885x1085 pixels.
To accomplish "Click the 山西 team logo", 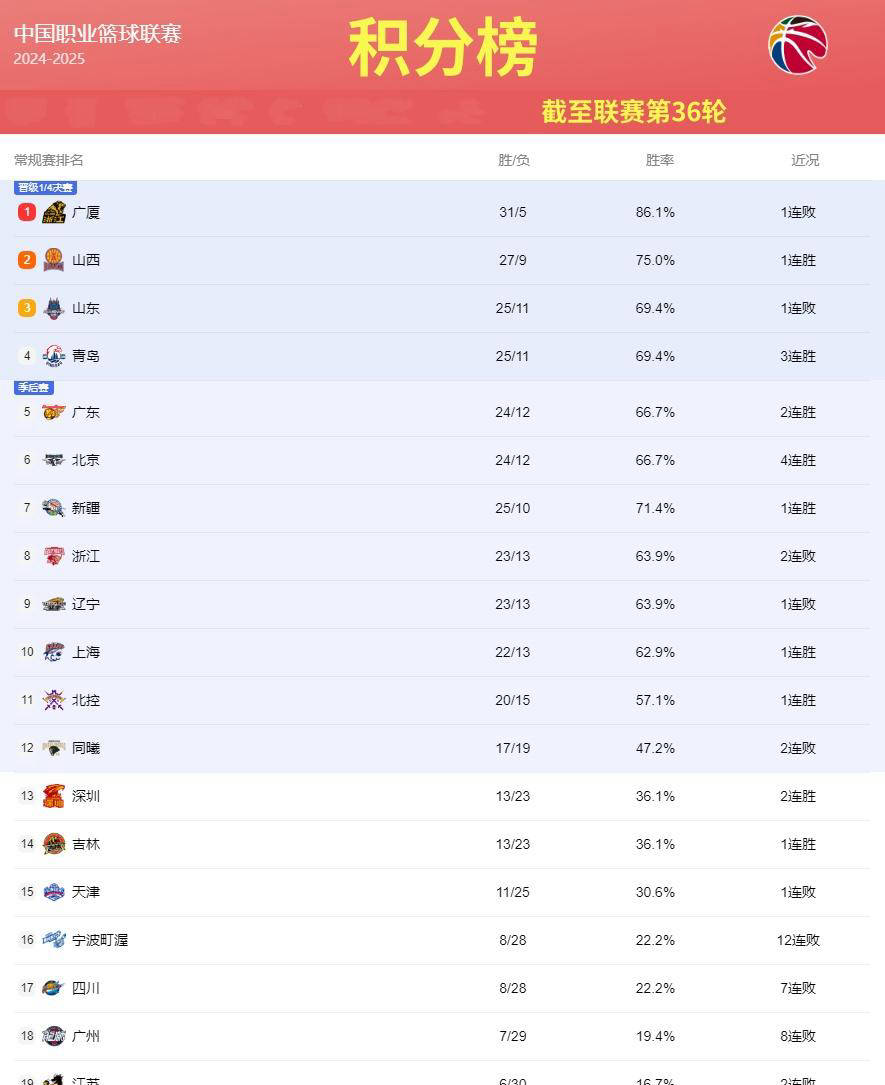I will pos(54,260).
